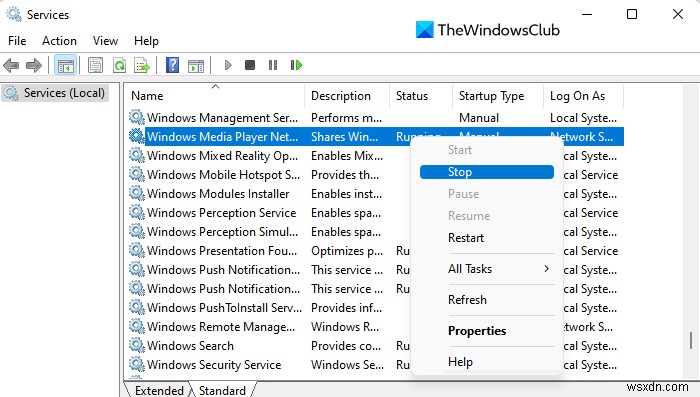The image size is (700, 397).
Task: Switch to the Standard tab
Action: tap(222, 390)
